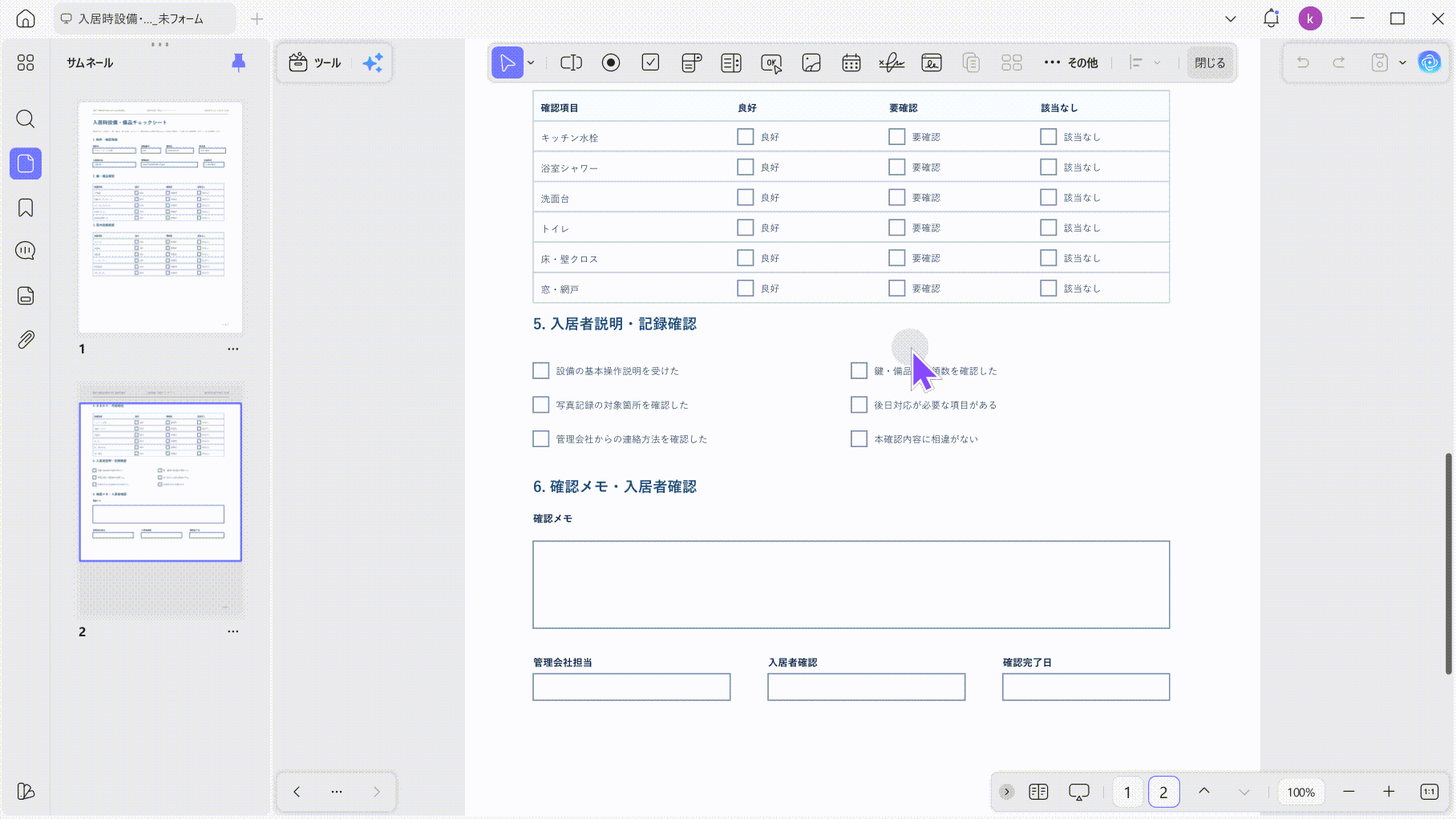1456x819 pixels.
Task: Check 該当なし for 窓・網戸
Action: coord(1049,288)
